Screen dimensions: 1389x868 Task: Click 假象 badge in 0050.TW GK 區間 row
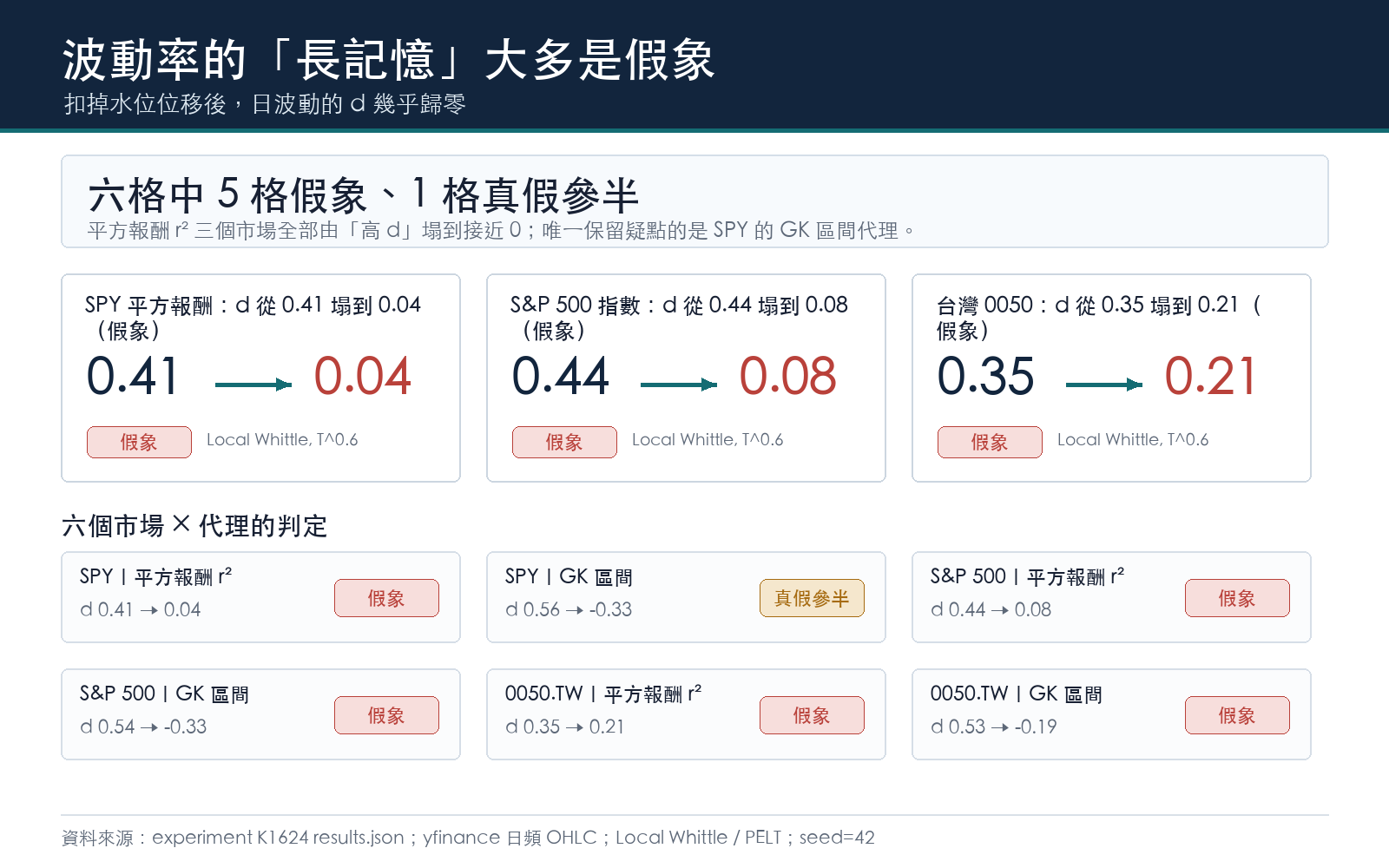click(x=1237, y=715)
